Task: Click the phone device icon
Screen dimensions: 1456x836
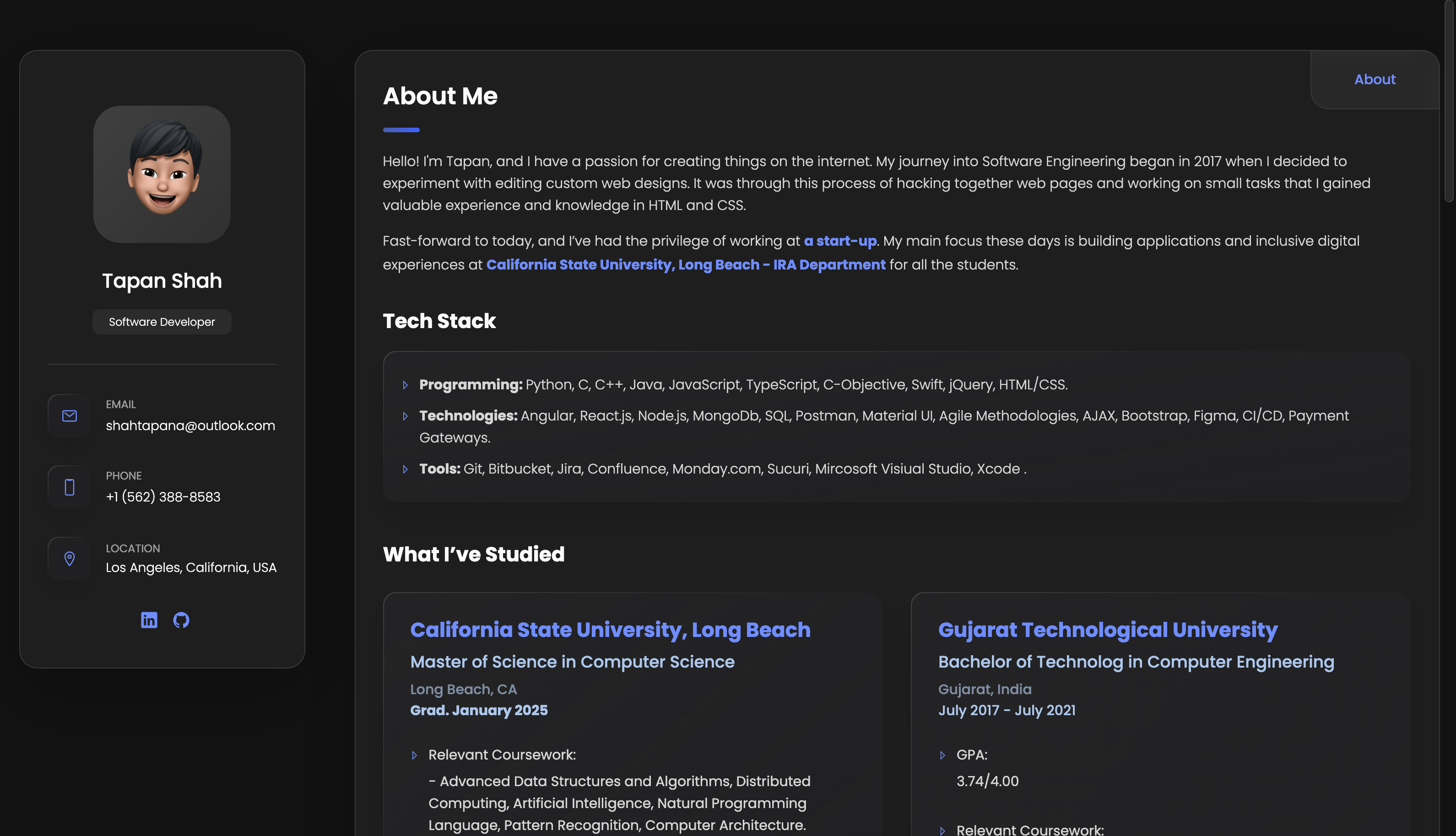Action: (70, 487)
